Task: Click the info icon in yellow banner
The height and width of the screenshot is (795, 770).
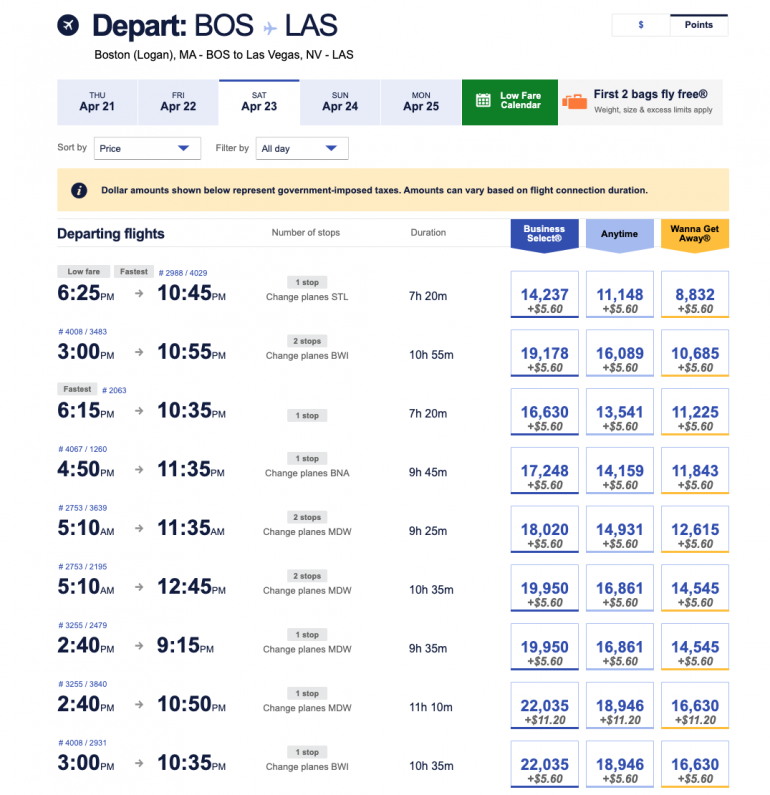Action: (78, 190)
